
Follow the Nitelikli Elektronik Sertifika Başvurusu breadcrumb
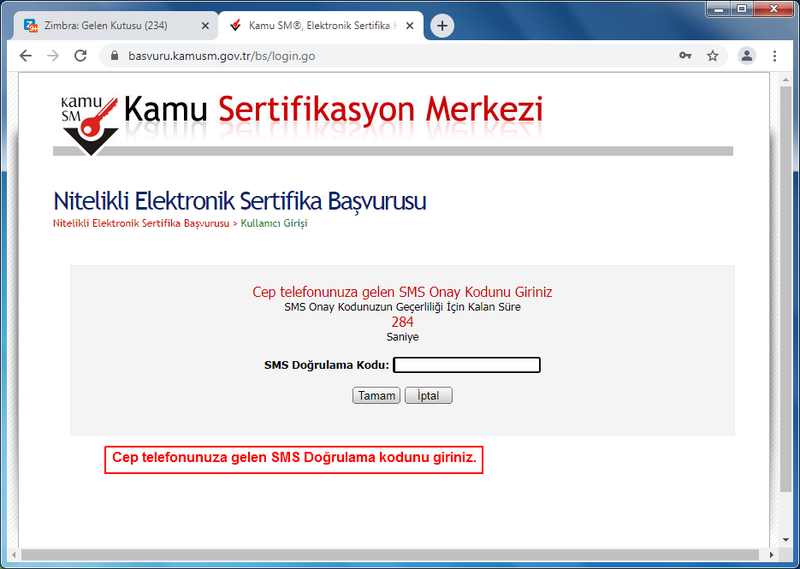141,223
